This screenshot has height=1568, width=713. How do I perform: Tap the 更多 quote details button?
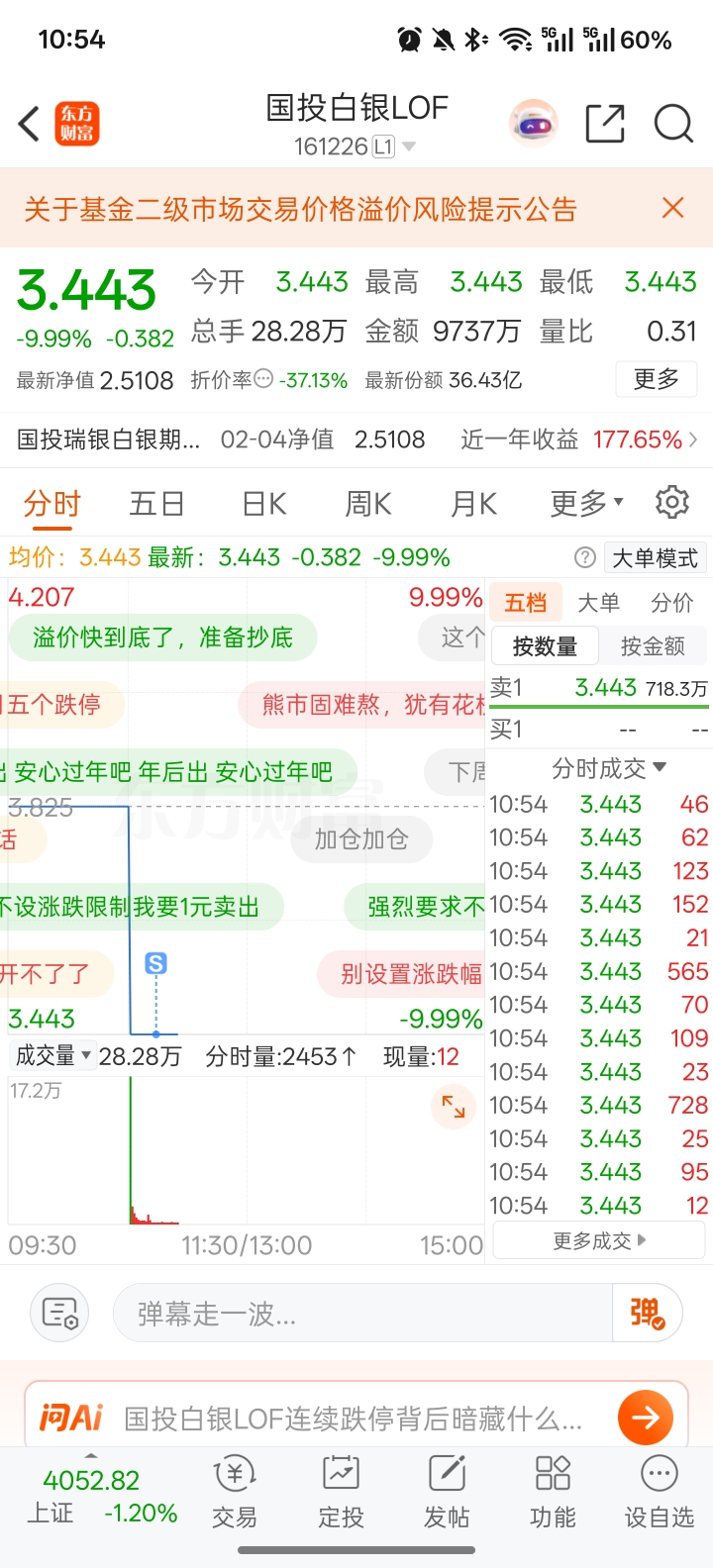pos(656,379)
